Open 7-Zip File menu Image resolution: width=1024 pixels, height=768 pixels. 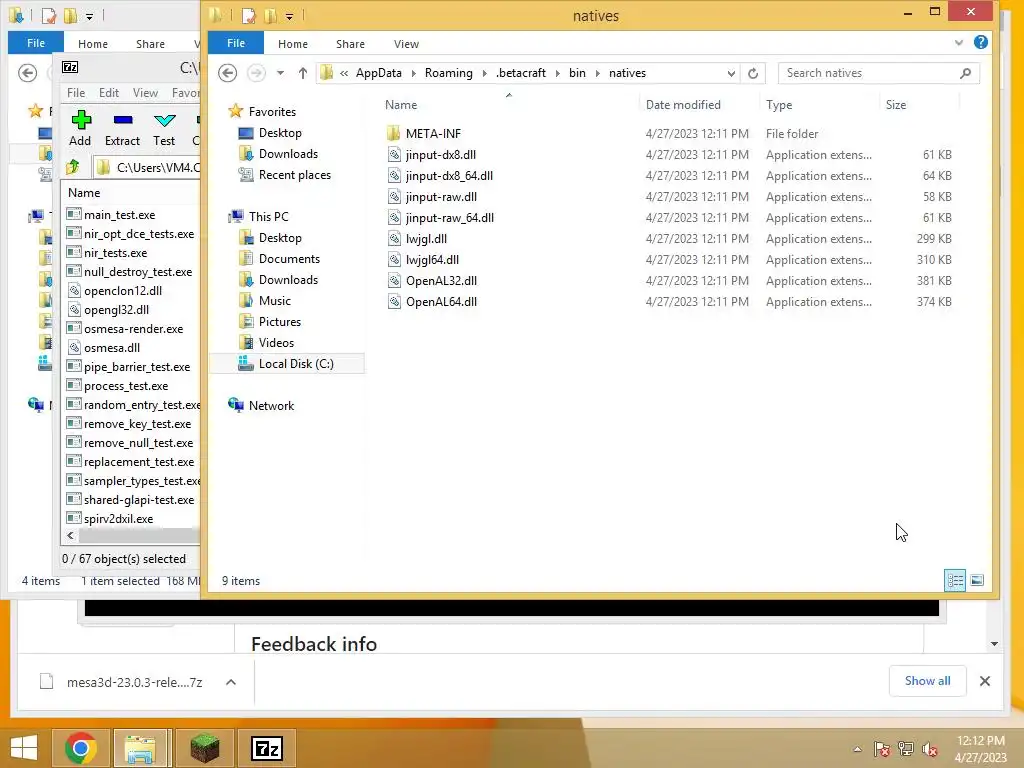76,93
